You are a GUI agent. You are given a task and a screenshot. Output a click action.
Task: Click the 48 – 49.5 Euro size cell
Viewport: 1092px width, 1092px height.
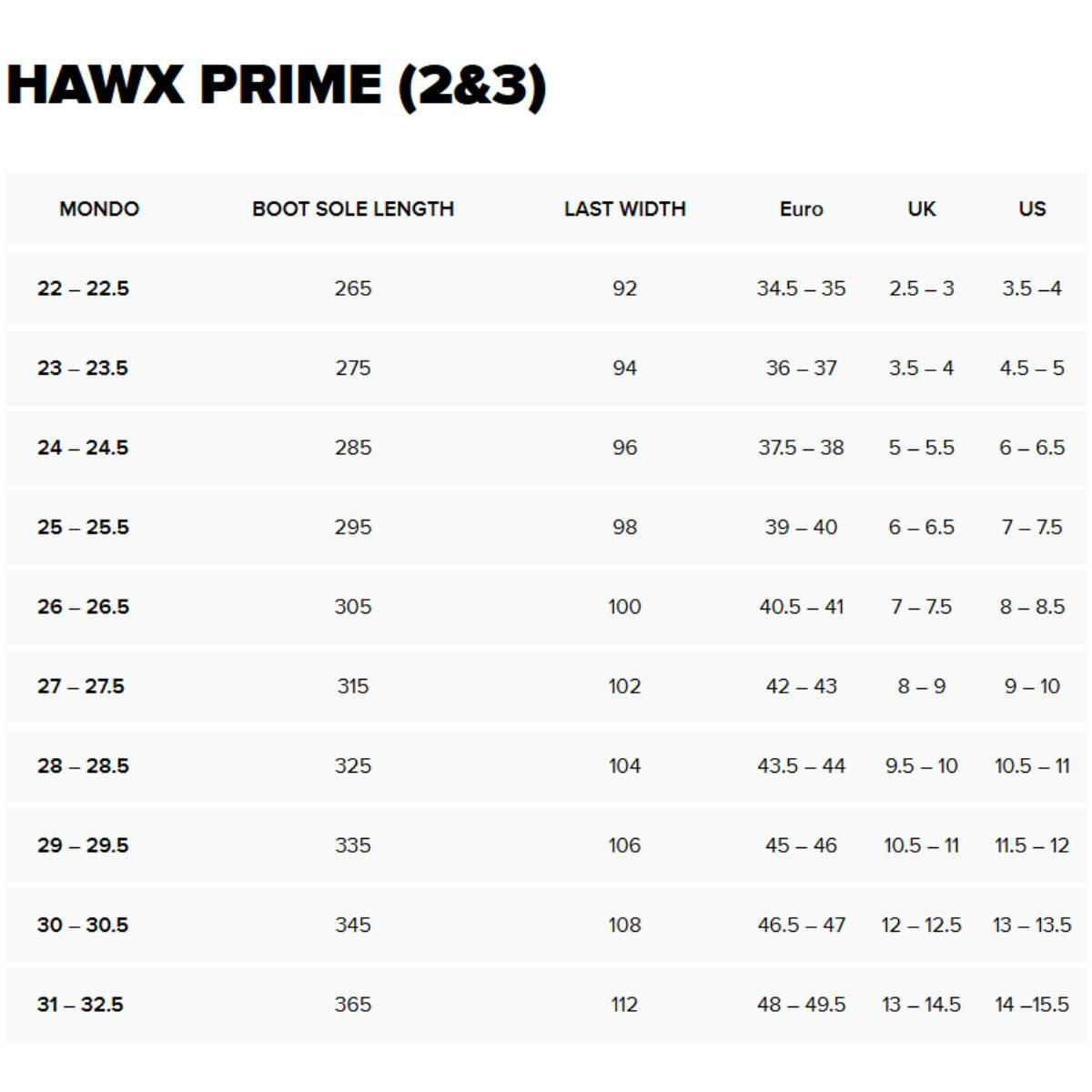click(x=801, y=1005)
